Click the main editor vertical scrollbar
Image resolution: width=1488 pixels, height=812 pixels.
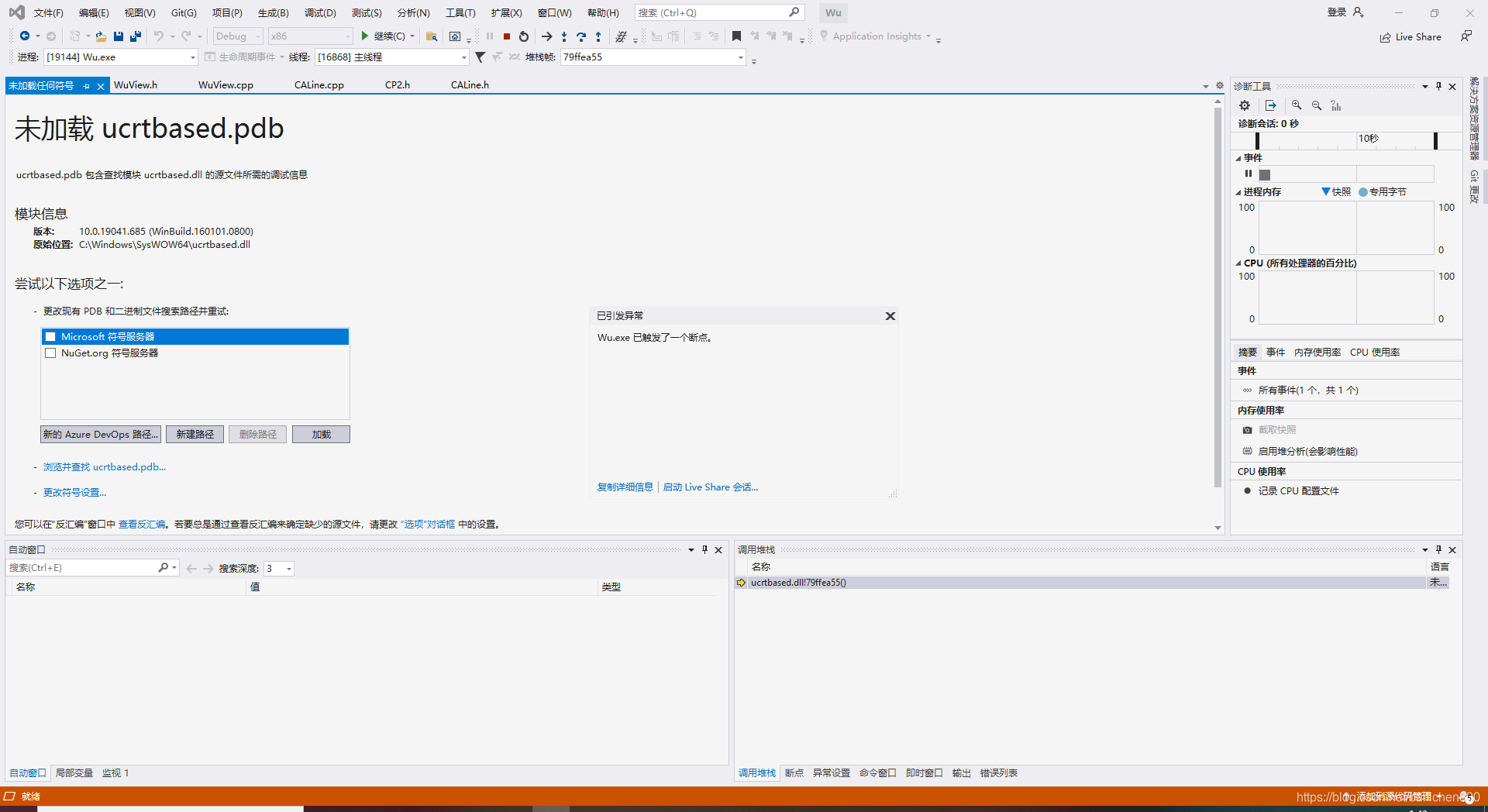tap(1218, 298)
